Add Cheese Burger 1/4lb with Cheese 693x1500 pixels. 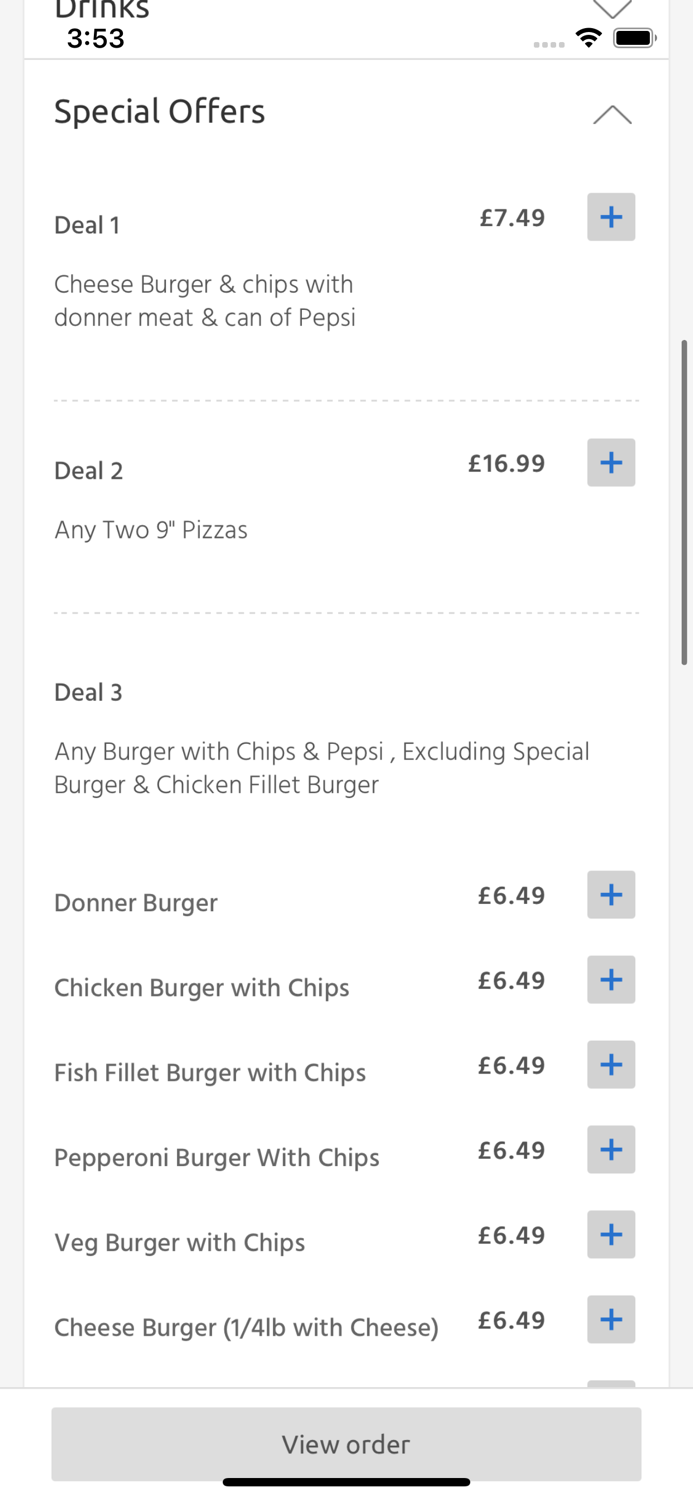tap(611, 1319)
